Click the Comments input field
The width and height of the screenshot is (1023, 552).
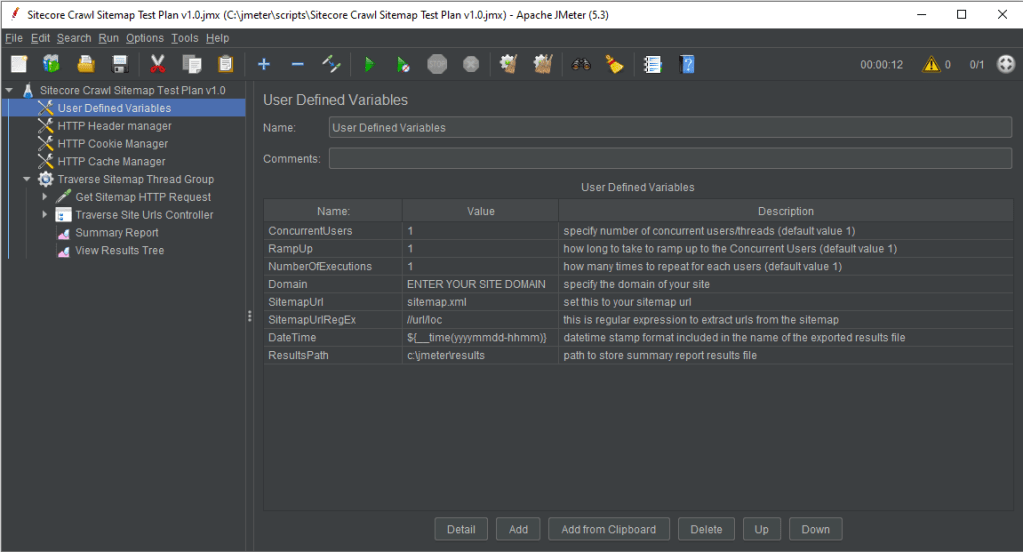point(670,159)
